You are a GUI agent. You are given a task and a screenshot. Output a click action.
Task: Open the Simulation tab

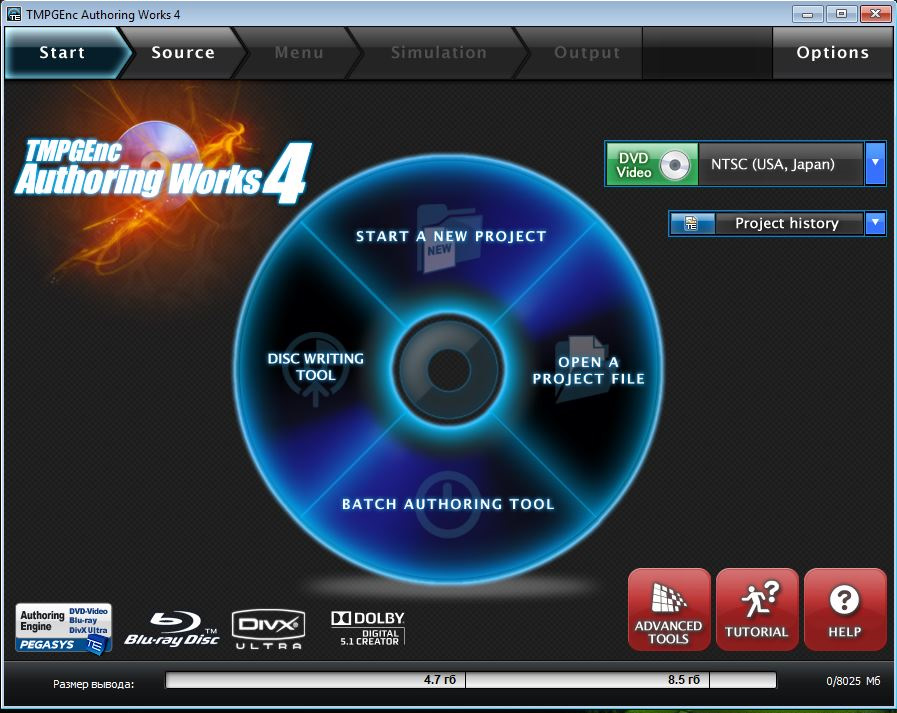(x=439, y=53)
